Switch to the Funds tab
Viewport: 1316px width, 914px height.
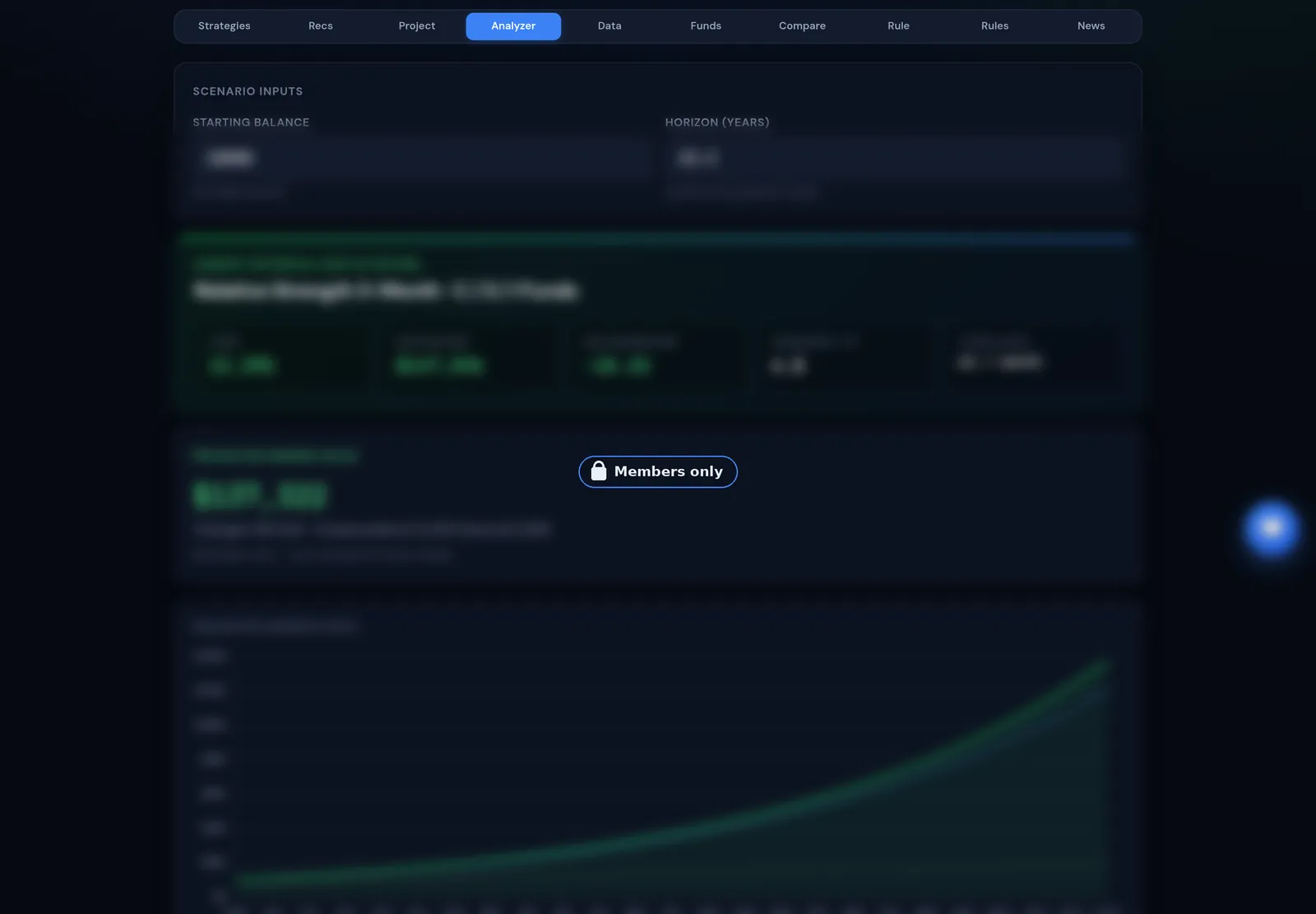706,26
